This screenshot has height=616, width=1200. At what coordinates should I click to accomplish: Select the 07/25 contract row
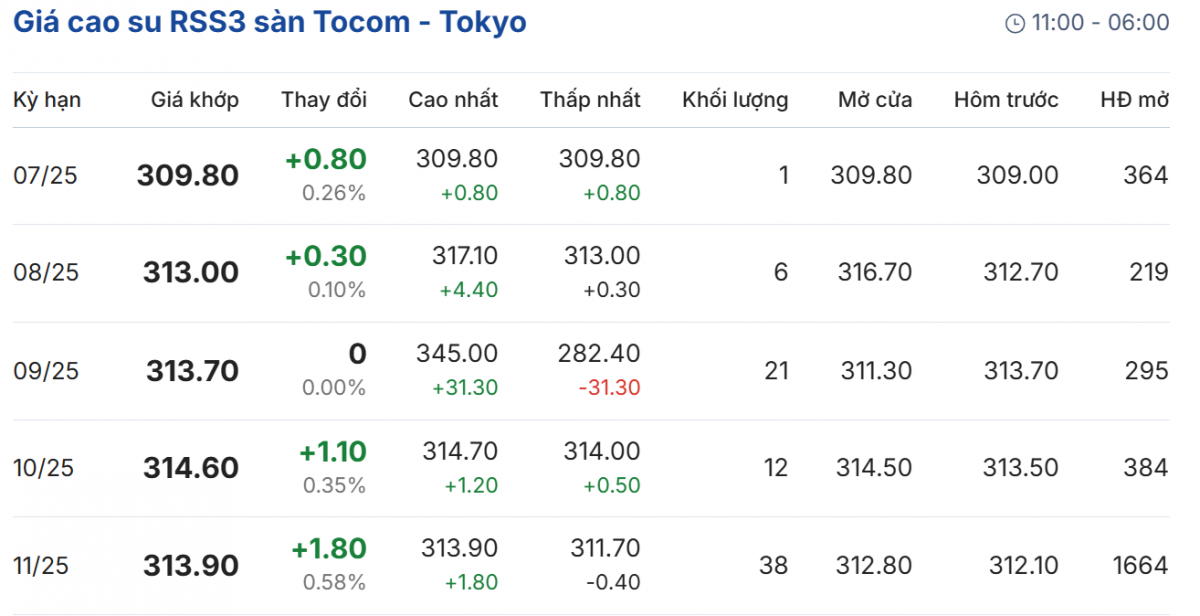pos(45,176)
